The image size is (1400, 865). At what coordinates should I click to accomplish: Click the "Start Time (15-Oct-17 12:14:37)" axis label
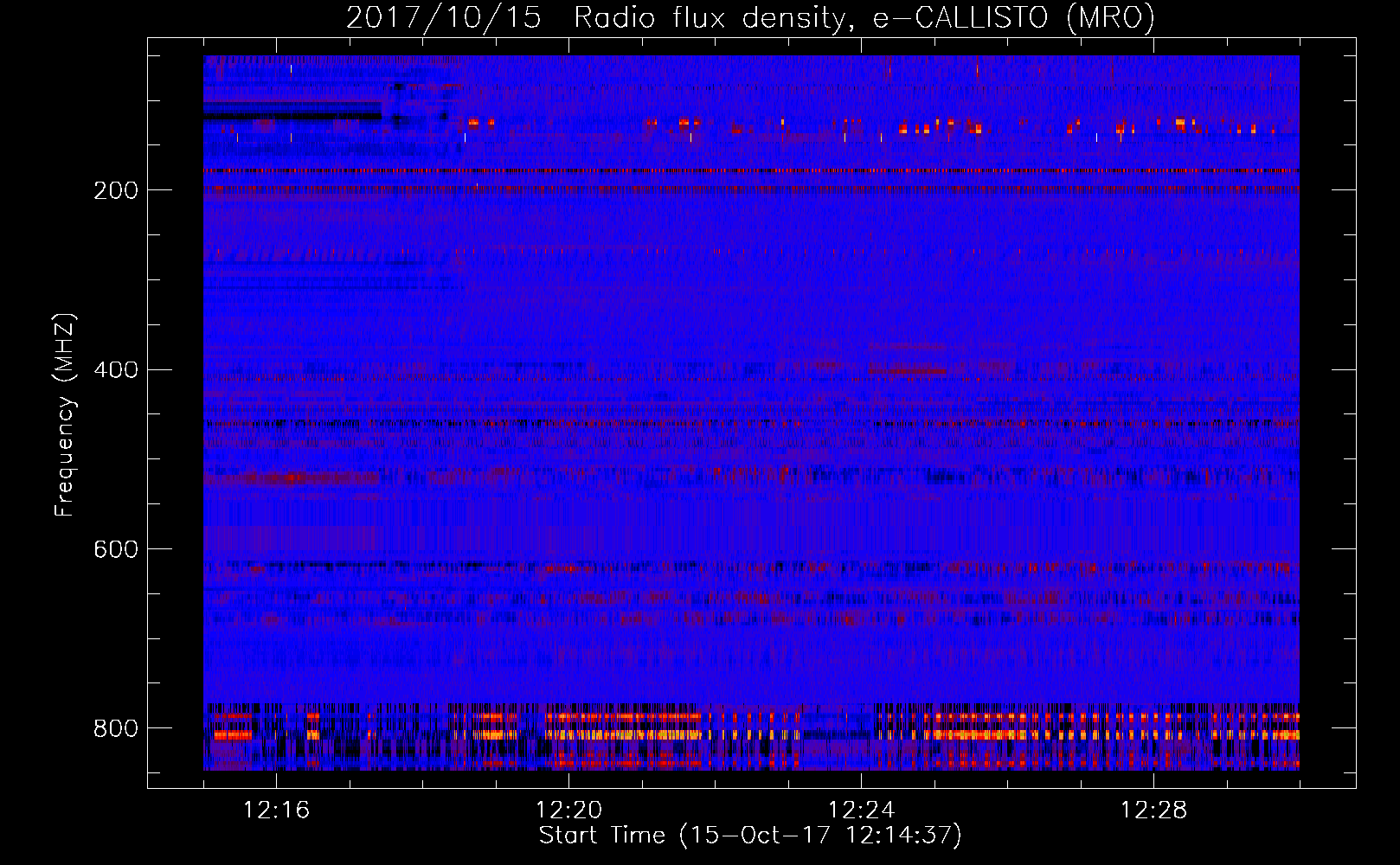750,836
